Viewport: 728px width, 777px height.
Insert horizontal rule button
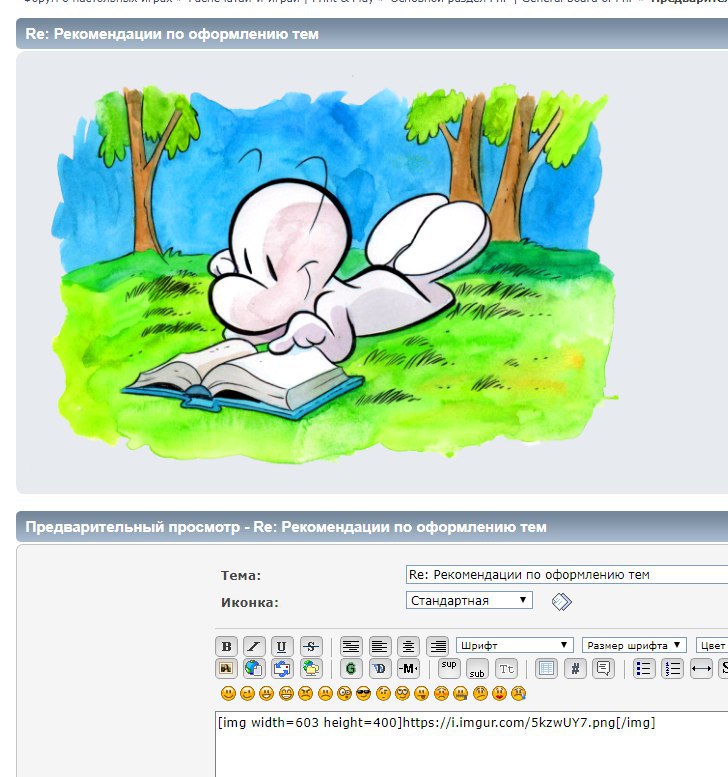701,668
